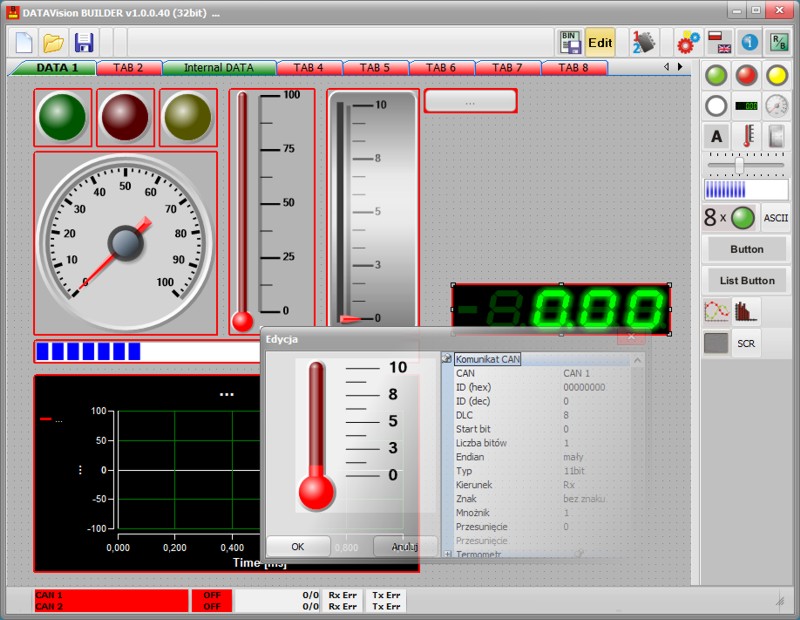Choose the thermometer widget icon
The image size is (800, 620).
pyautogui.click(x=747, y=136)
